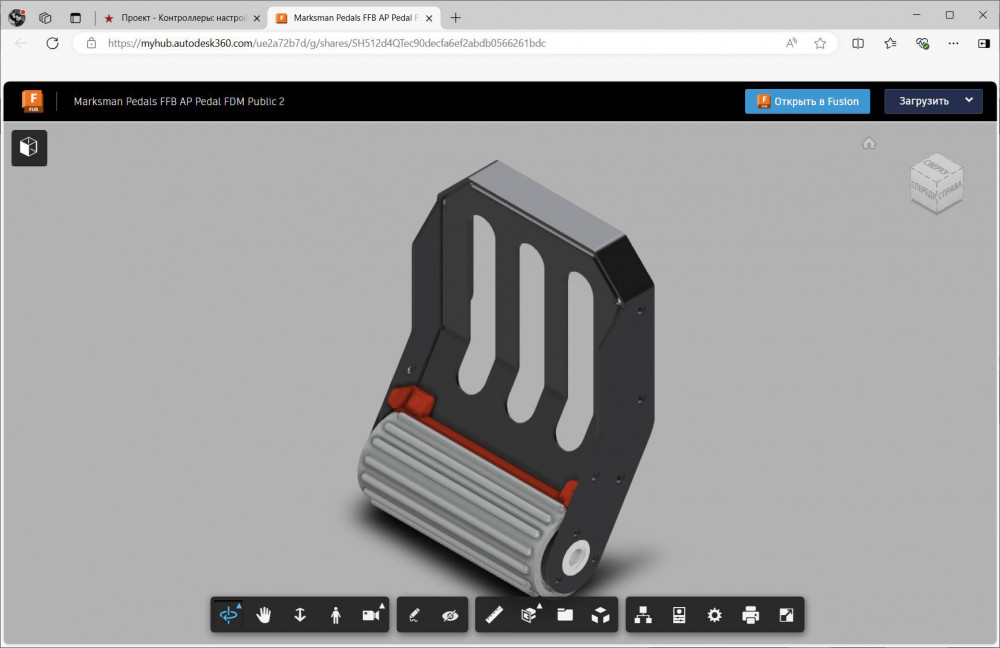Select the Orbit tool in viewer toolbar
Viewport: 1000px width, 648px height.
[229, 615]
